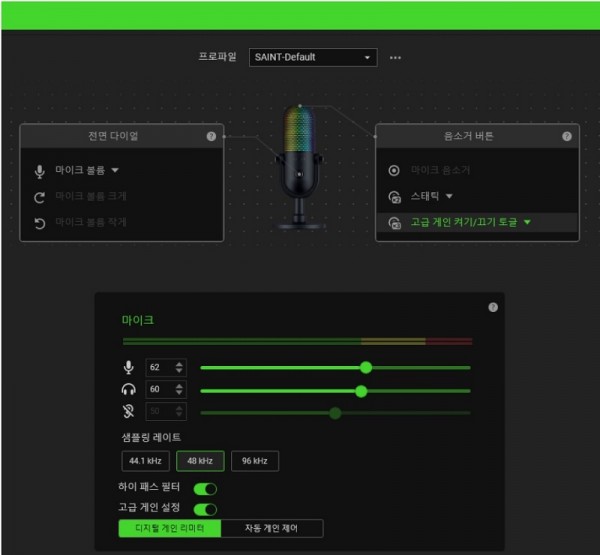Open the three-dot profile options menu

click(395, 58)
